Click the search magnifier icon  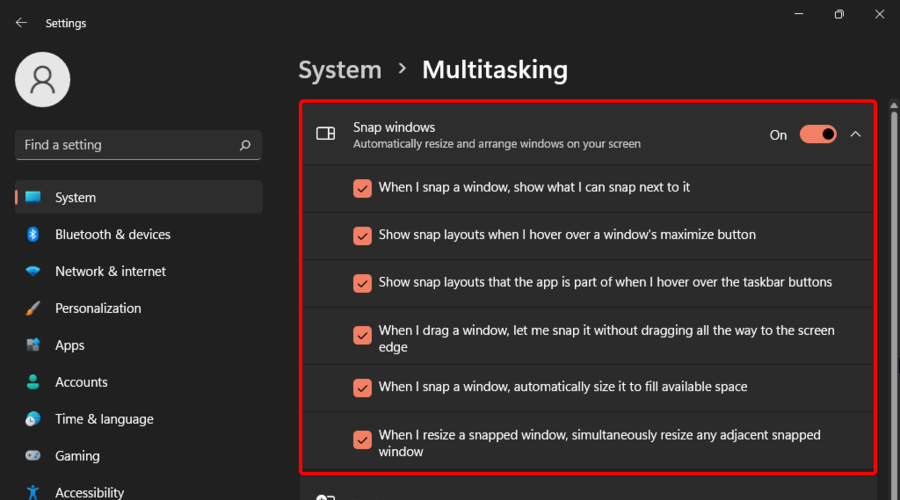tap(245, 145)
